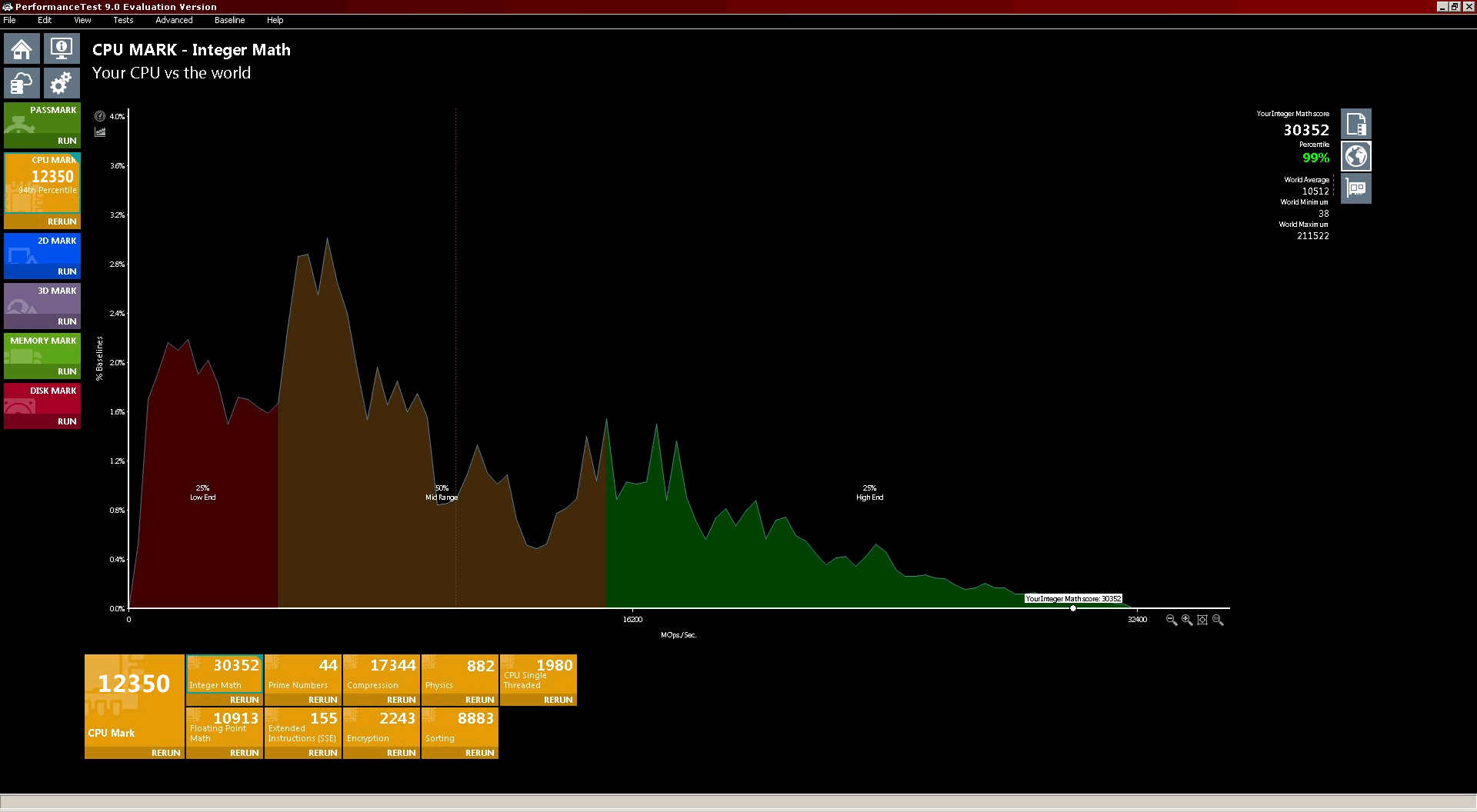Click the '25% Low End' chart label
Viewport: 1477px width, 812px height.
(x=203, y=493)
